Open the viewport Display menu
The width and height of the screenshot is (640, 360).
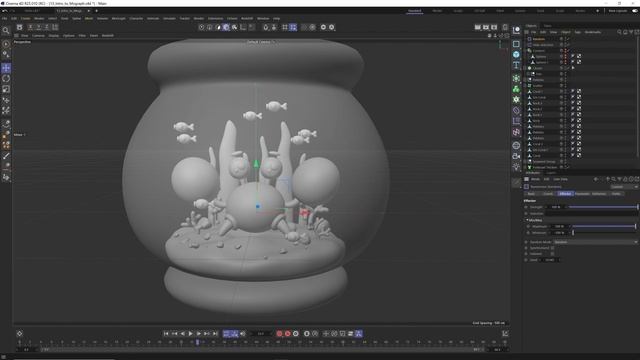53,36
